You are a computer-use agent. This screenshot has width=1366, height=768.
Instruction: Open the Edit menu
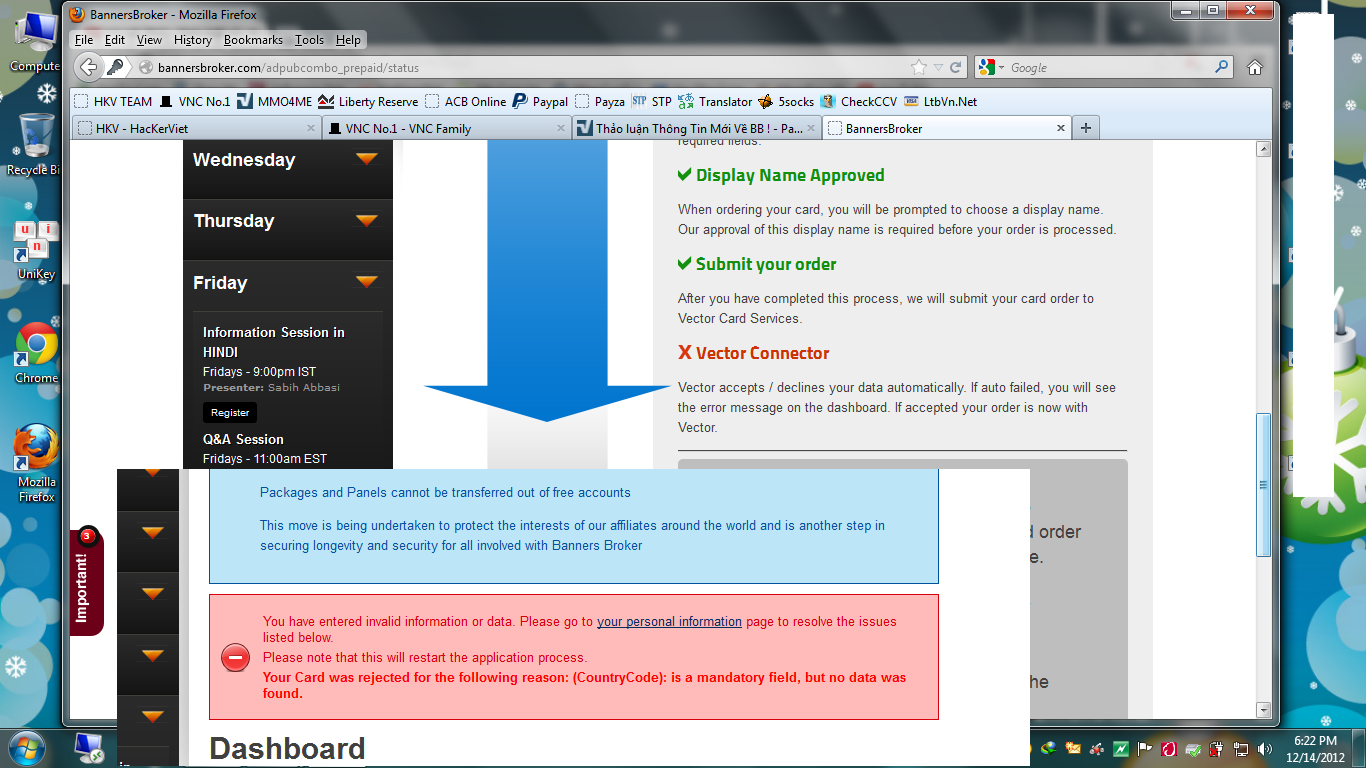(x=115, y=40)
